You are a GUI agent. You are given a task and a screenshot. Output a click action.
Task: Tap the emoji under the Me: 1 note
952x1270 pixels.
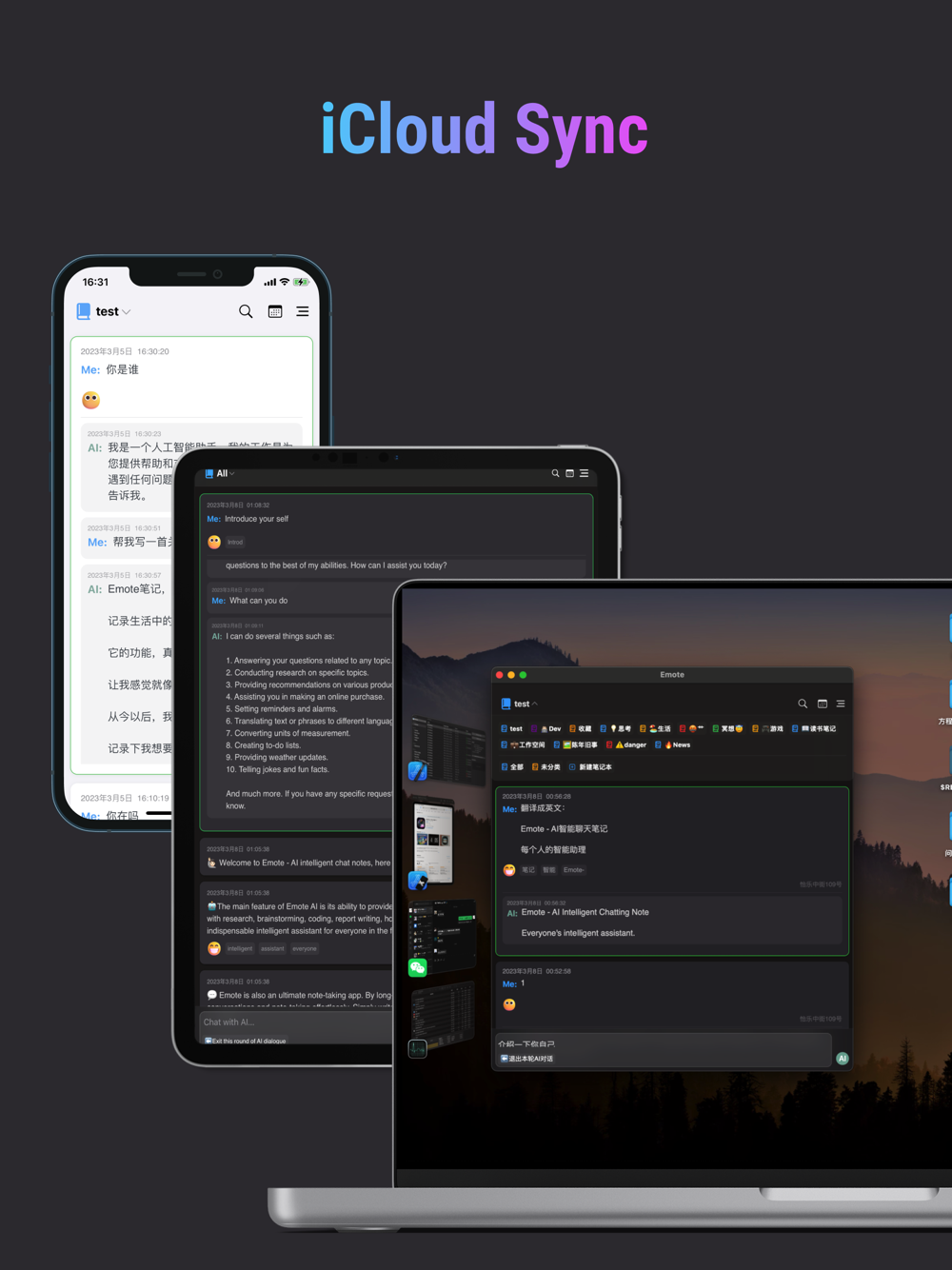click(509, 1004)
